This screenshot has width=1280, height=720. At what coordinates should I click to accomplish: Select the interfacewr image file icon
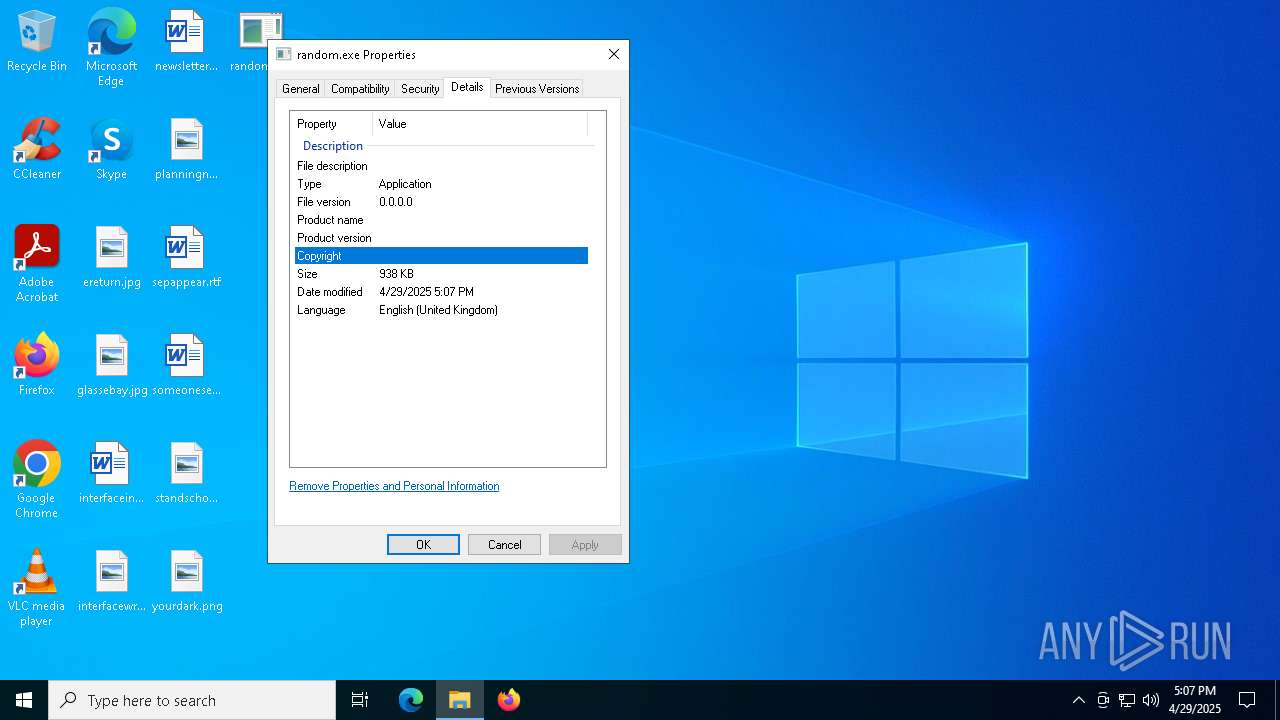coord(111,581)
